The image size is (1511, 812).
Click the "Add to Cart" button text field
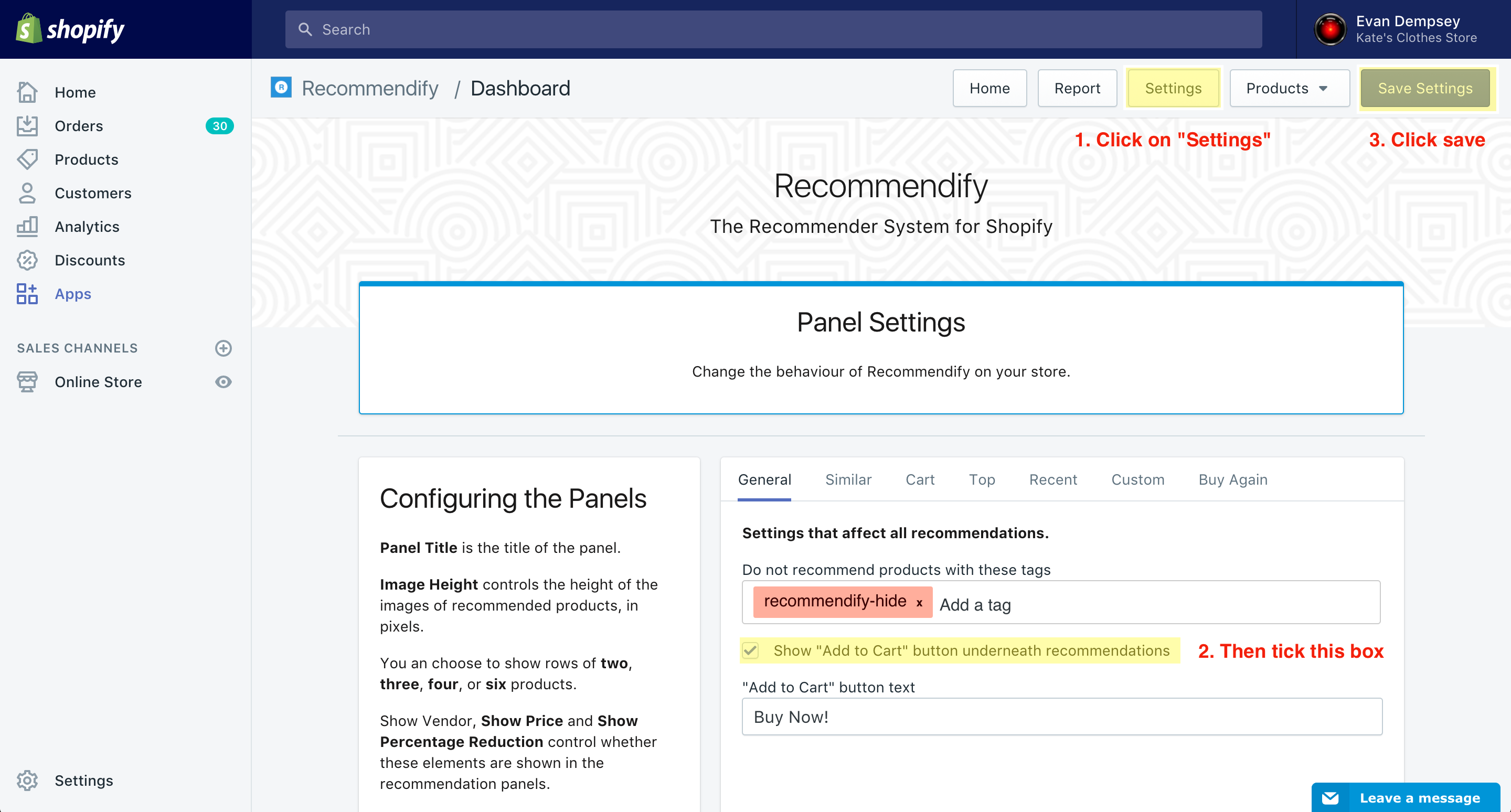click(x=1062, y=717)
